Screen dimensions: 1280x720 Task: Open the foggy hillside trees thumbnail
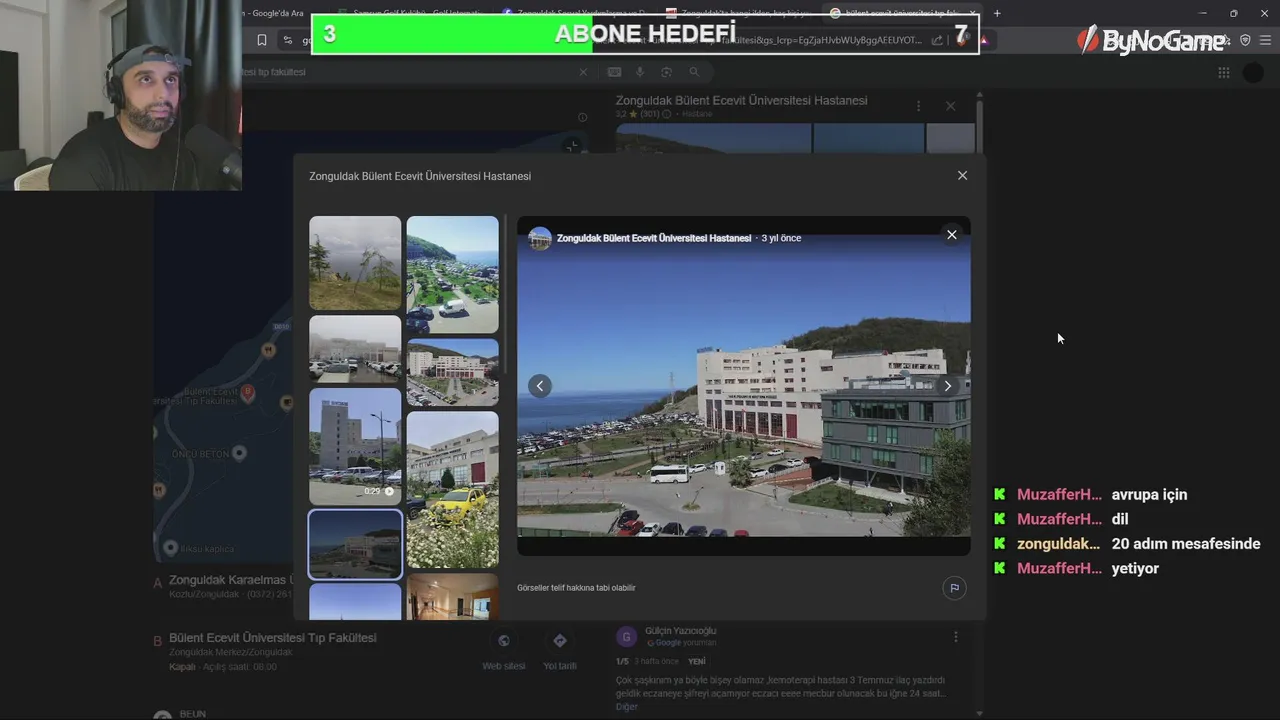[x=355, y=263]
